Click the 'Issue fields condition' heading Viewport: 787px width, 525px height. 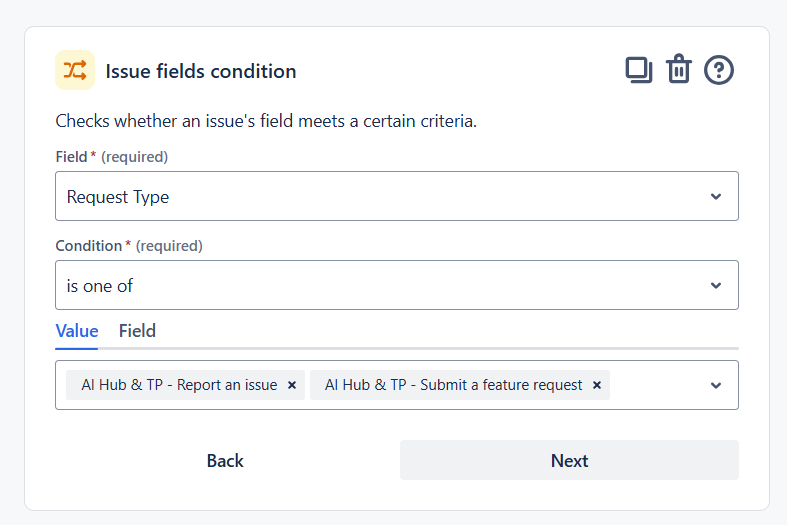pyautogui.click(x=201, y=71)
